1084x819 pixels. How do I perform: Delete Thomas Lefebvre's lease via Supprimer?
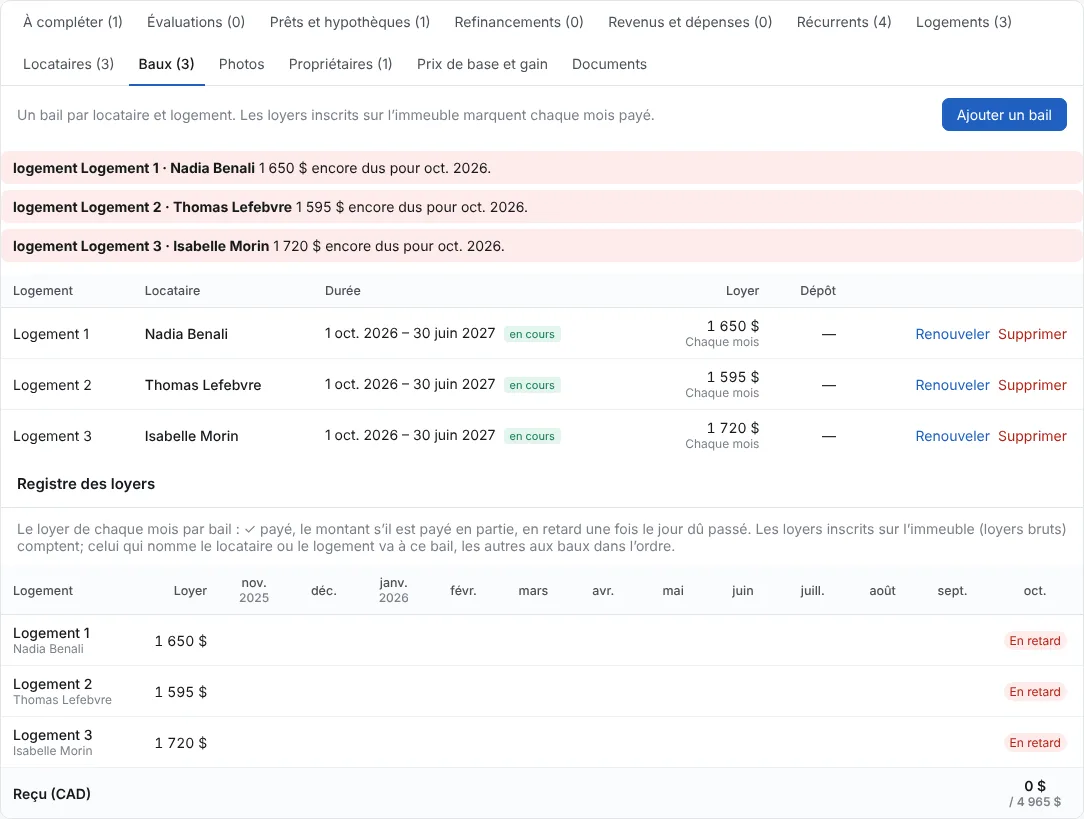(1032, 385)
